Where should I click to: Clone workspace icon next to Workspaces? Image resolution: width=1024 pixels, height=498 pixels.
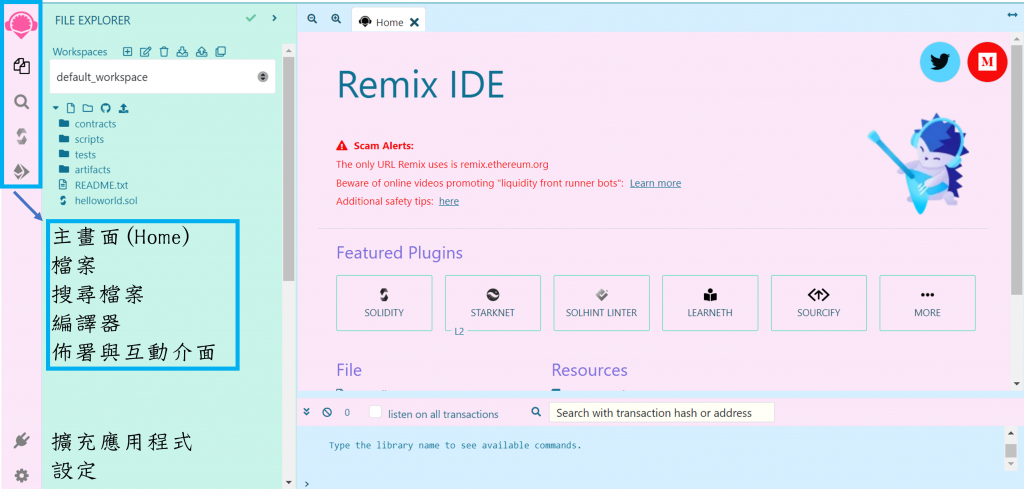pos(221,52)
